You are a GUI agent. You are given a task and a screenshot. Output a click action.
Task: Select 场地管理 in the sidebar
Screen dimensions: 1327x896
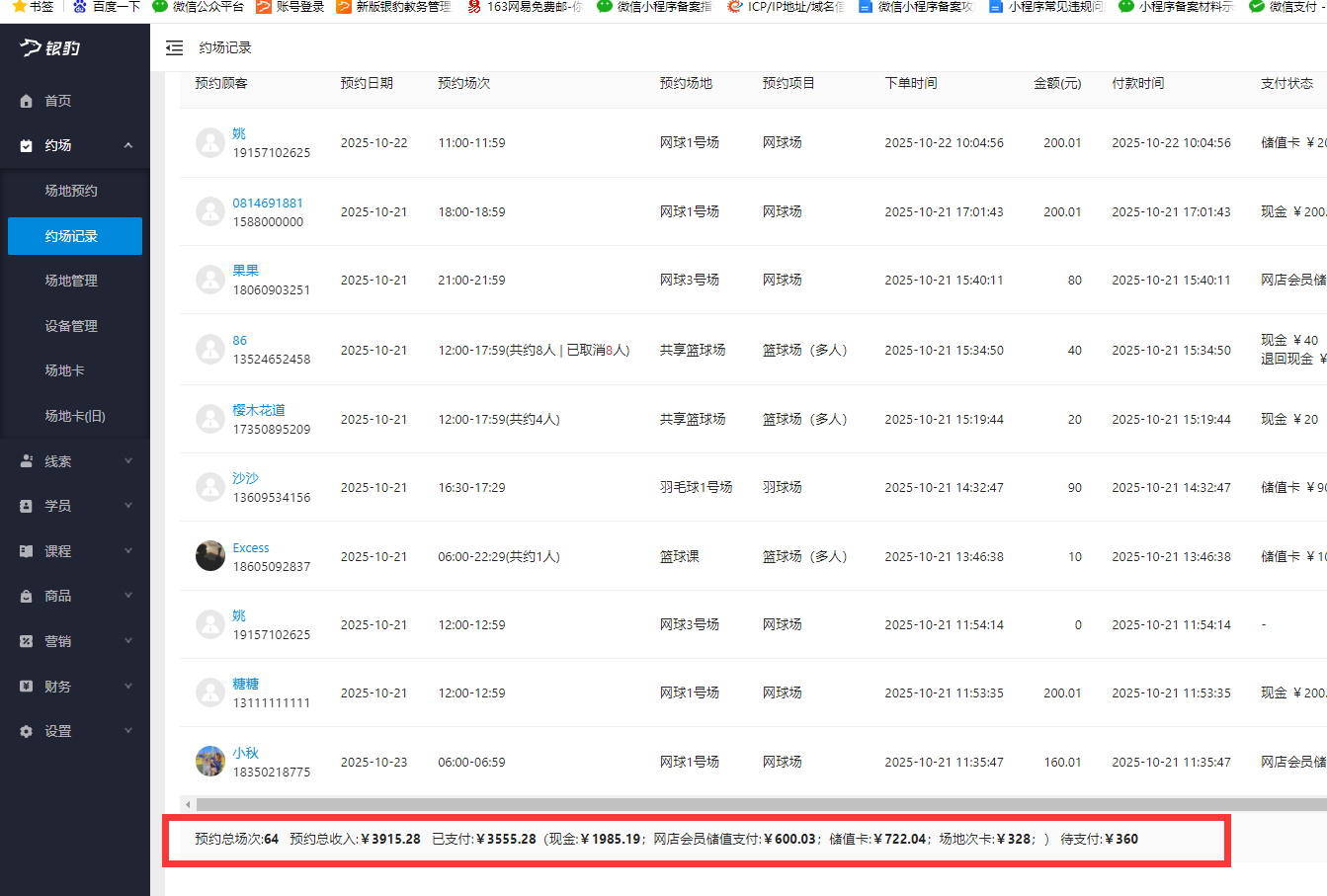click(x=71, y=281)
